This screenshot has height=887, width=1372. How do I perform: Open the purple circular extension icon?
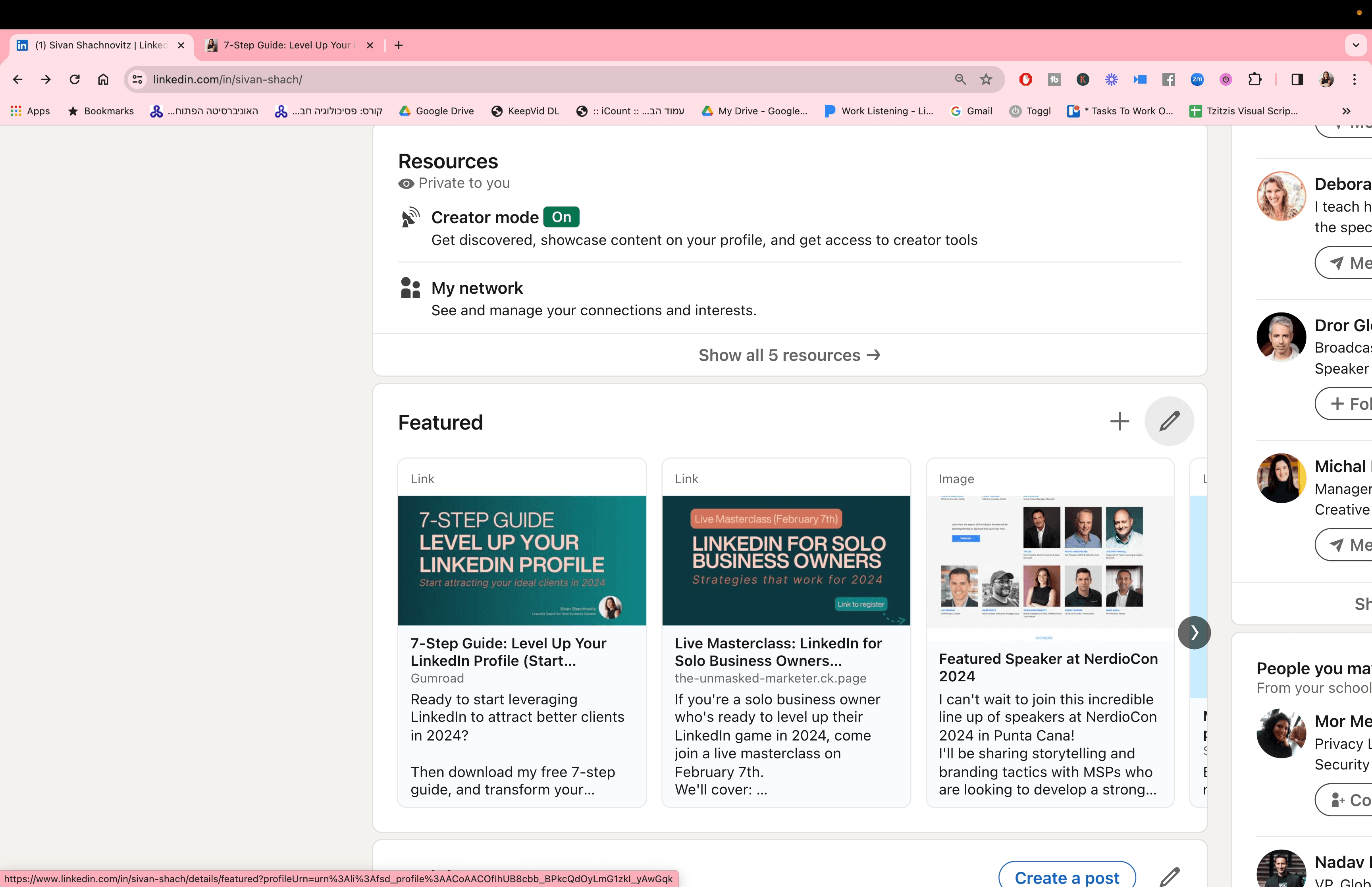click(x=1226, y=79)
